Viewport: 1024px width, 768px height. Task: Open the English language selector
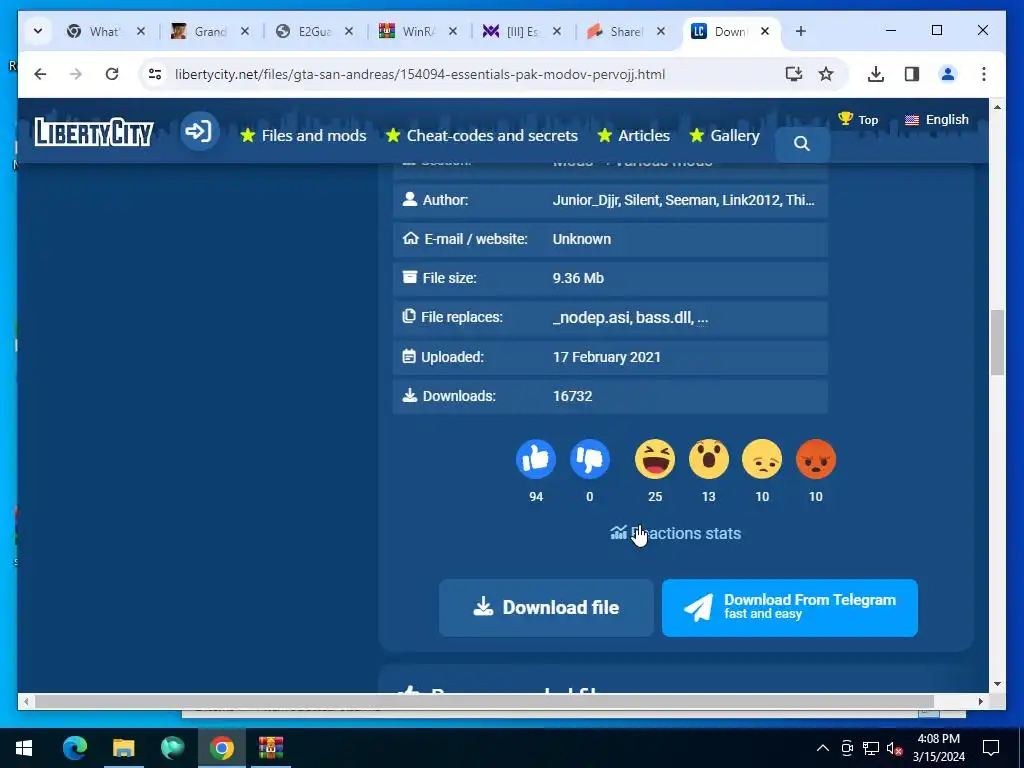tap(936, 120)
